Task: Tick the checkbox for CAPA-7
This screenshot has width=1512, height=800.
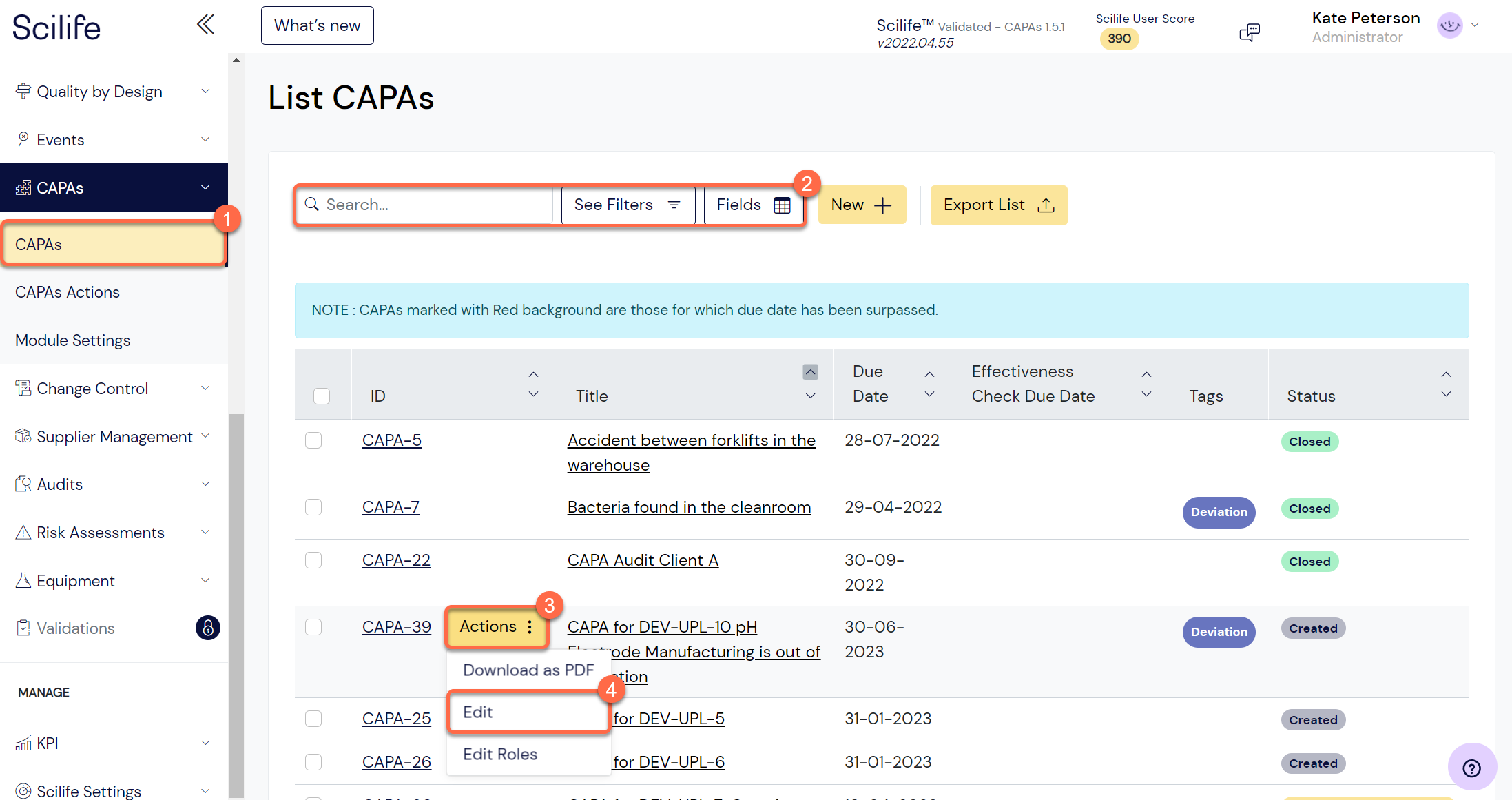Action: point(313,507)
